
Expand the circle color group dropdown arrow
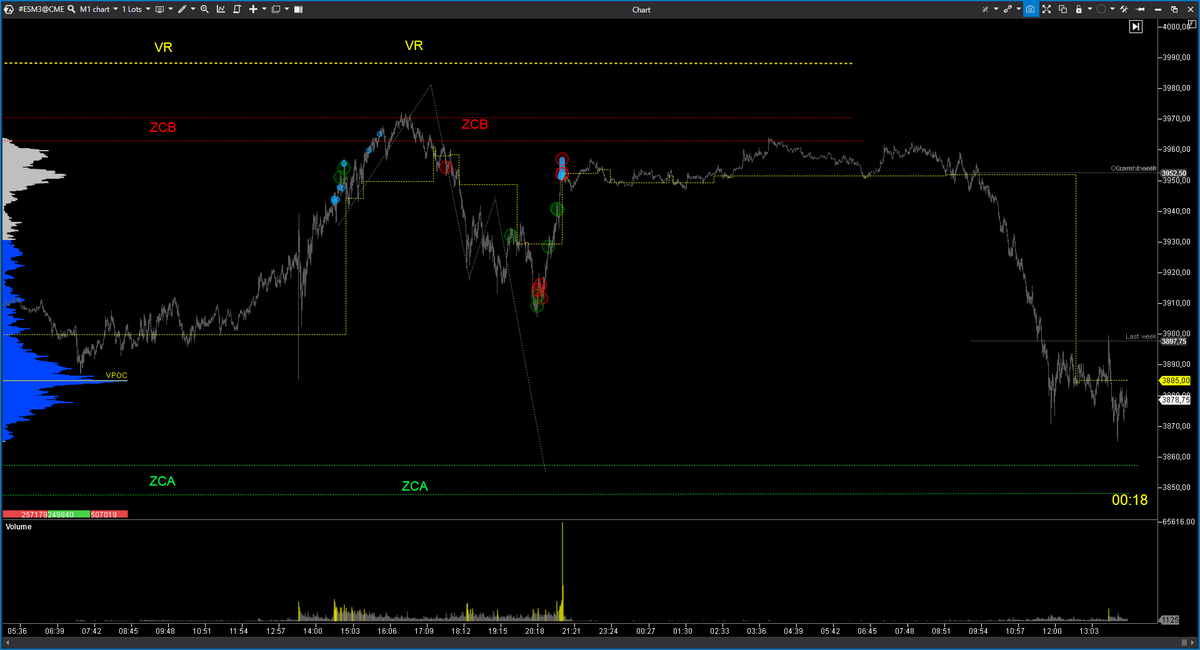pyautogui.click(x=1112, y=9)
